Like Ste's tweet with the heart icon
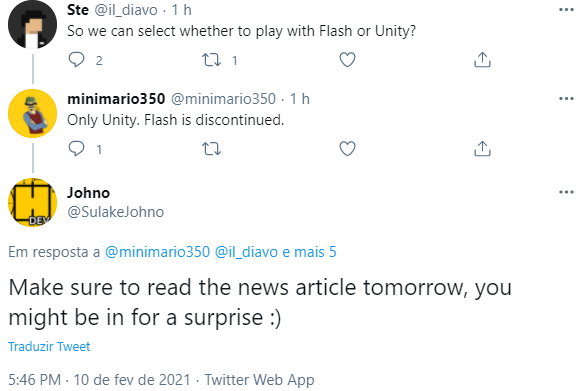This screenshot has height=391, width=587. tap(347, 60)
